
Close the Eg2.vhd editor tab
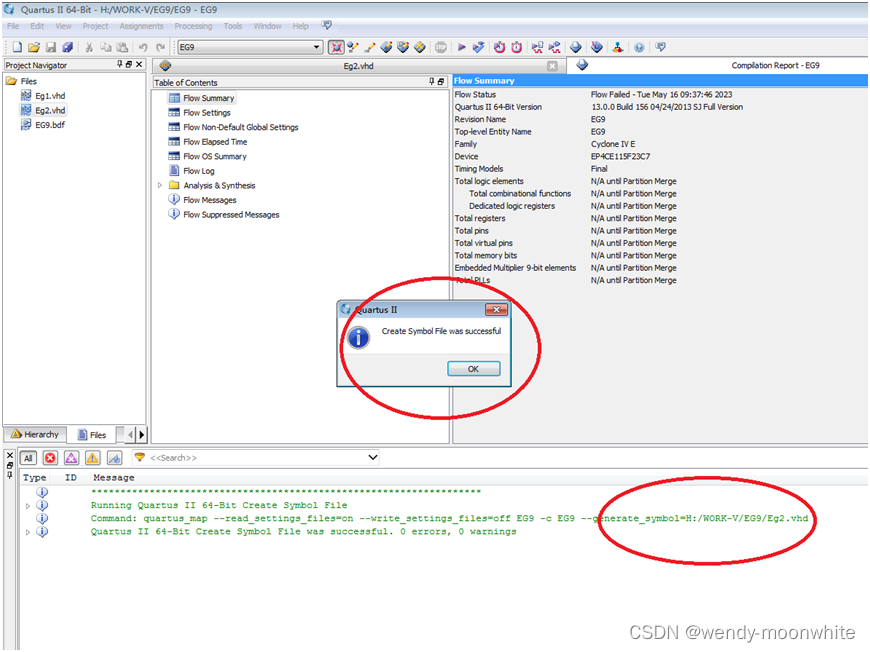[552, 66]
